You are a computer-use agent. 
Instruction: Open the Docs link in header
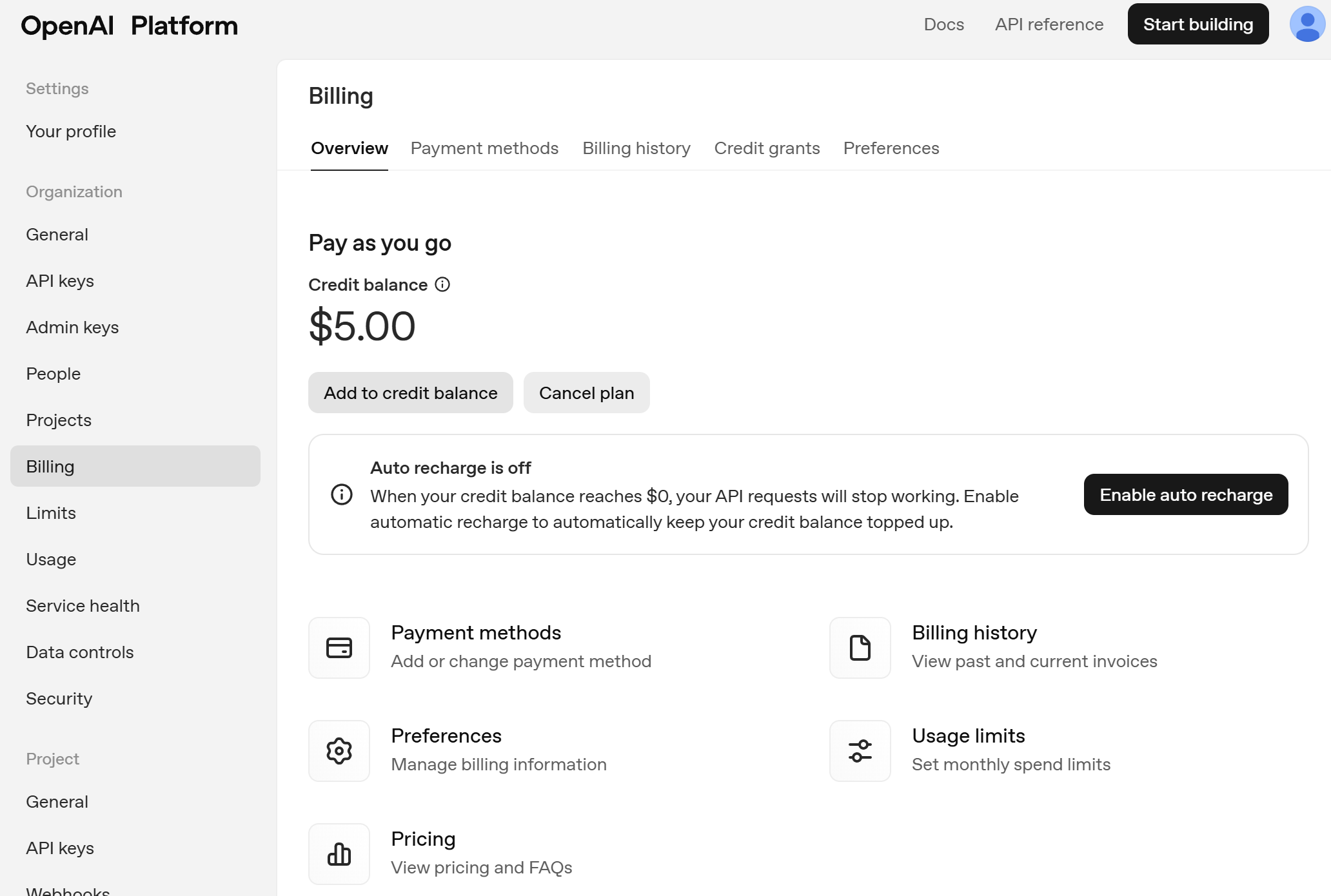[x=943, y=24]
